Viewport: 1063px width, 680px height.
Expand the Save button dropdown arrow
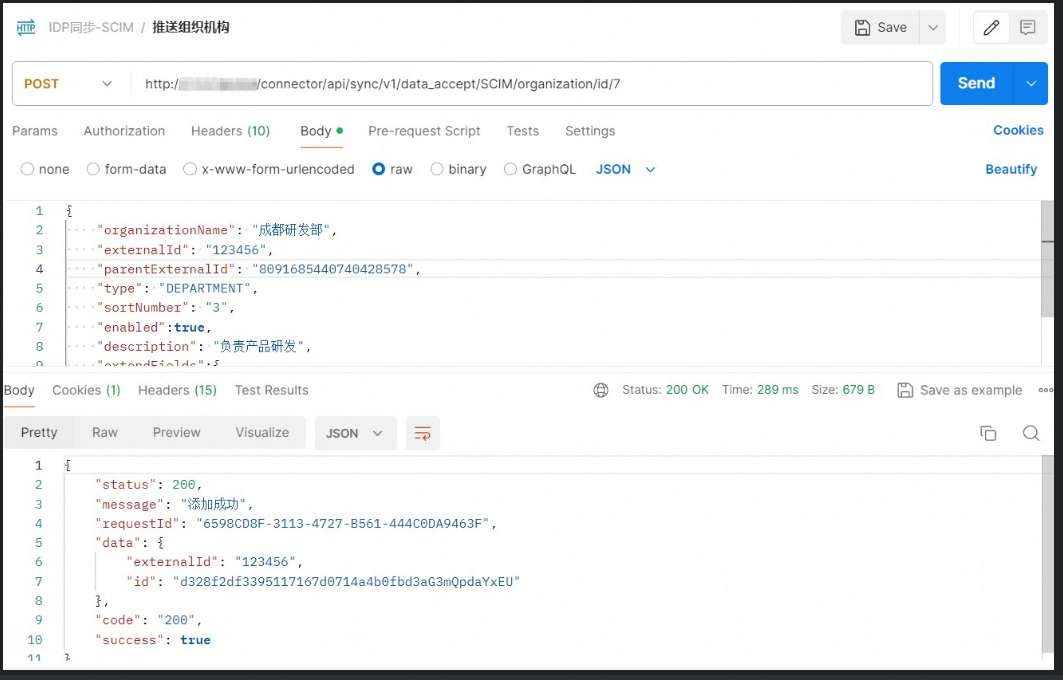point(933,28)
